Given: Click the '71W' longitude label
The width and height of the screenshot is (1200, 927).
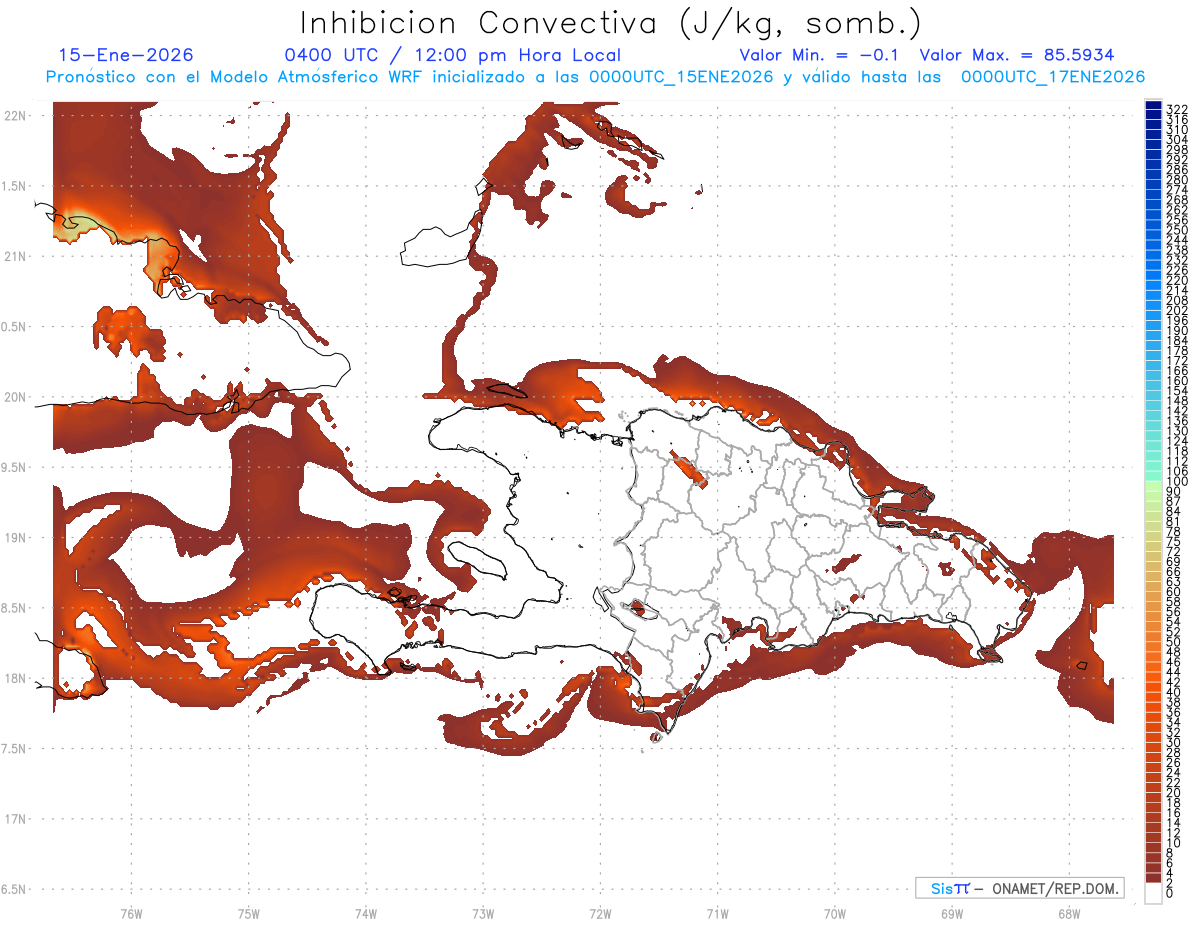Looking at the screenshot, I should (x=717, y=914).
